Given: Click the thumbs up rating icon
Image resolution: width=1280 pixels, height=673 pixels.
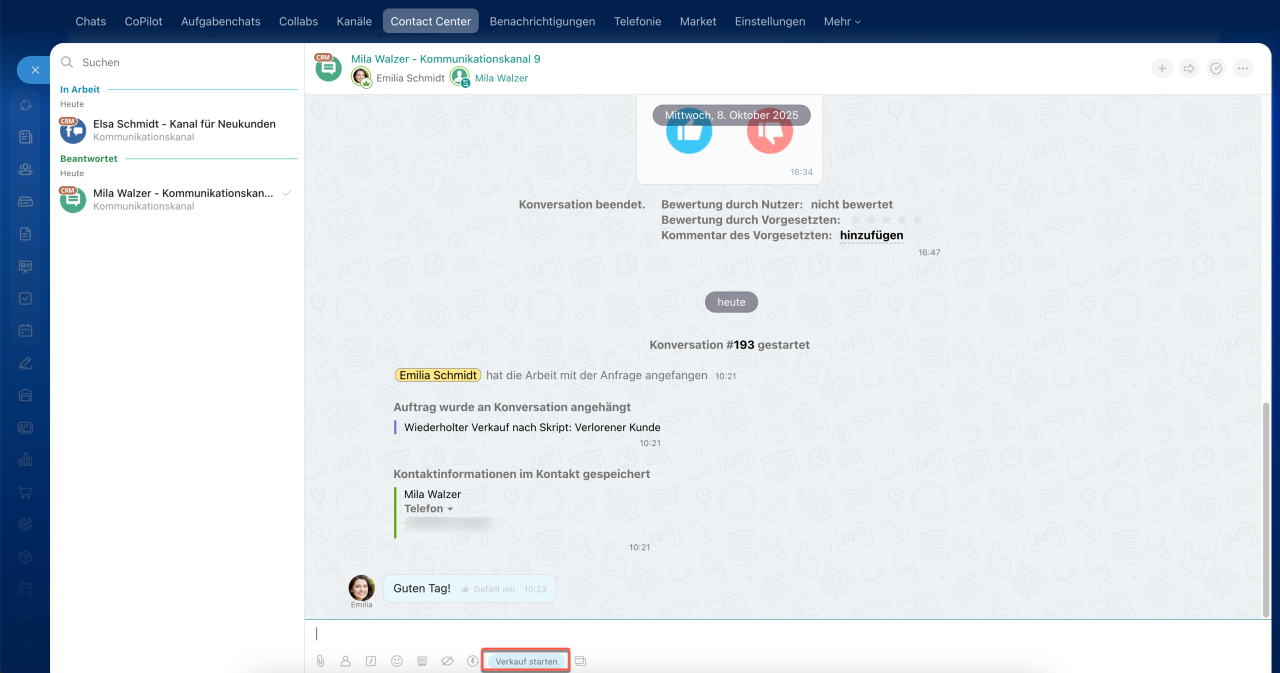Looking at the screenshot, I should [689, 133].
